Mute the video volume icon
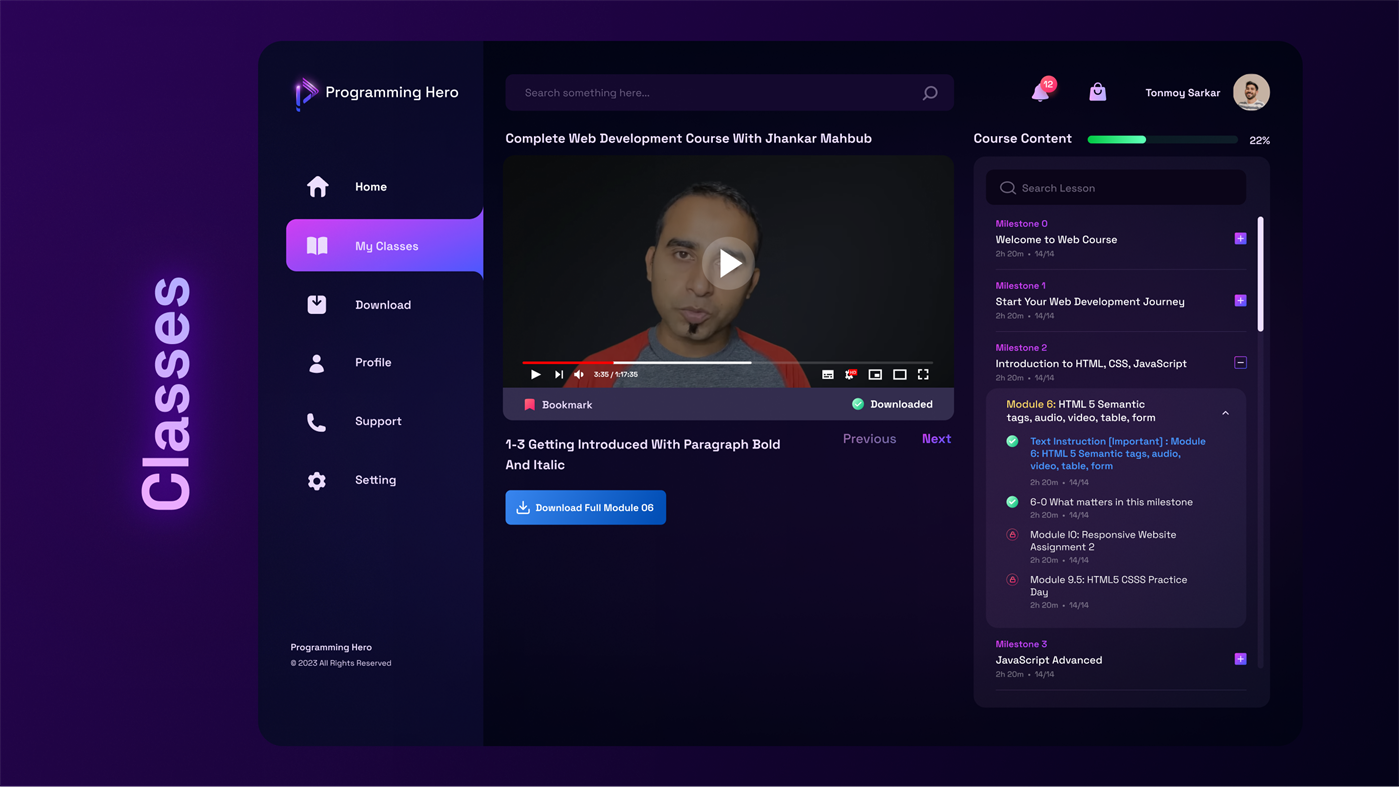Viewport: 1399px width, 787px height. (x=579, y=374)
